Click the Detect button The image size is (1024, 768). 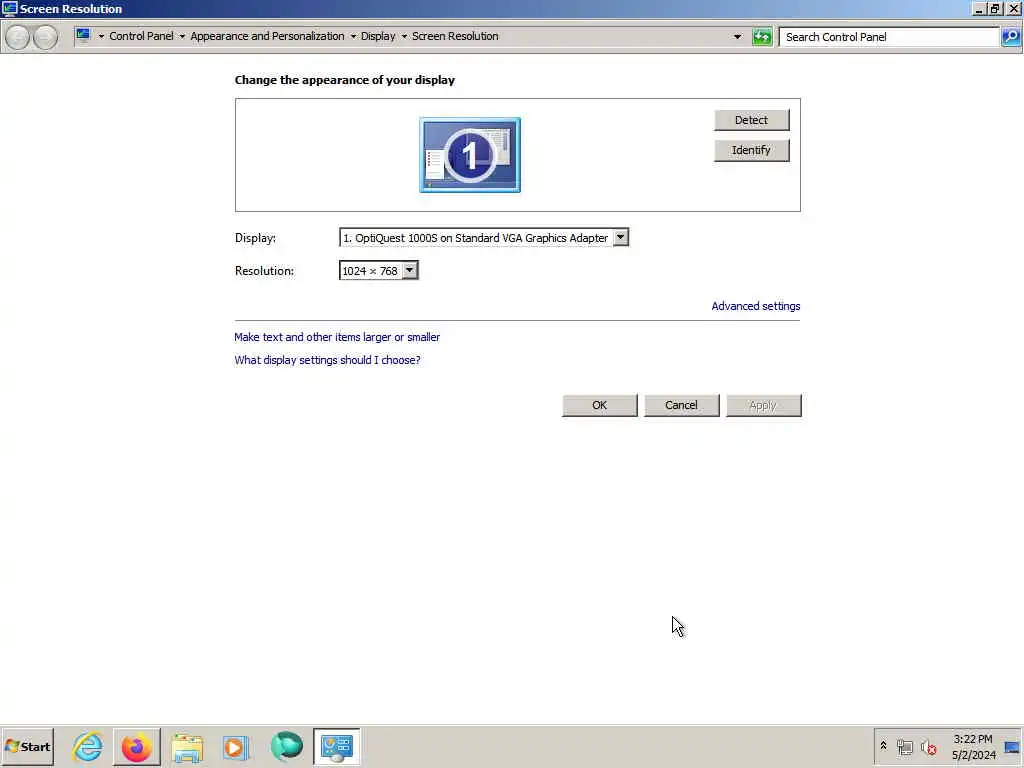(751, 120)
